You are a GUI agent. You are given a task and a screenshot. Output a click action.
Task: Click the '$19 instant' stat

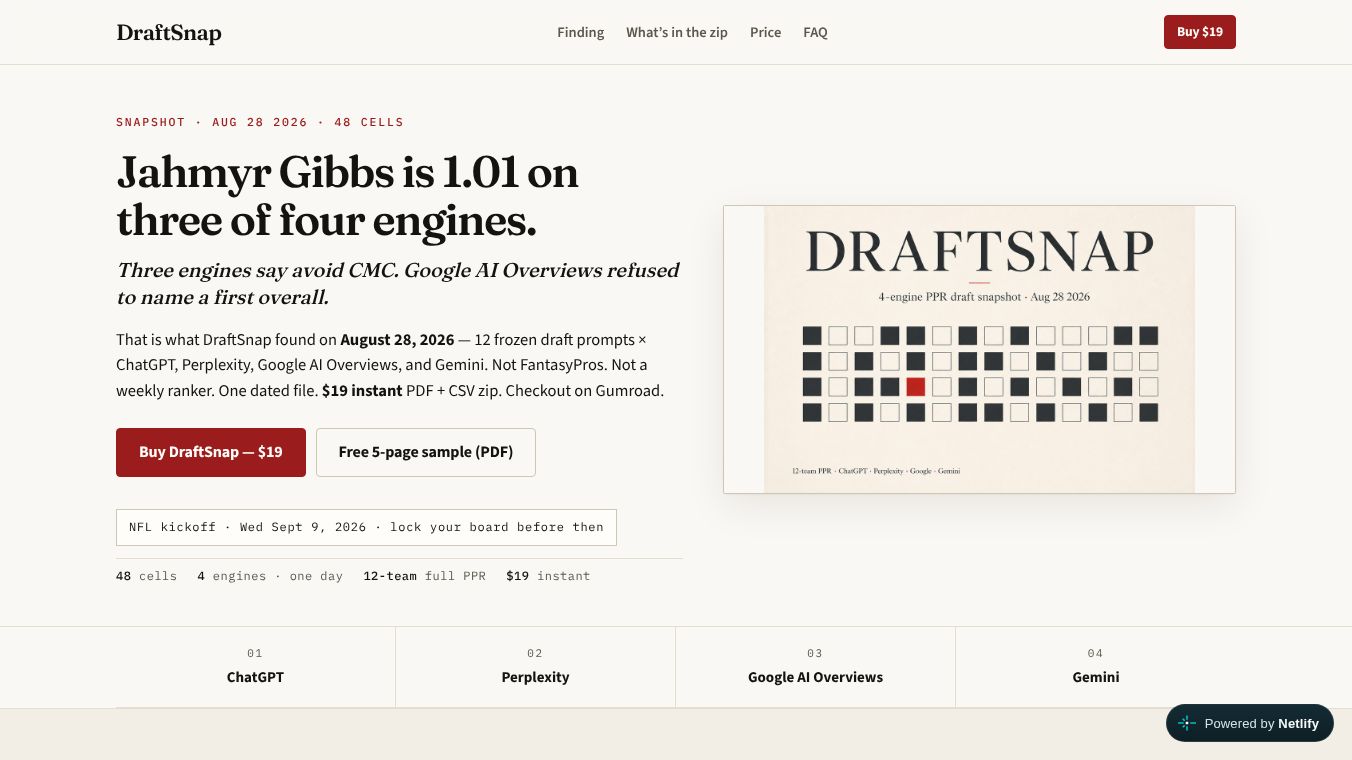(x=548, y=576)
